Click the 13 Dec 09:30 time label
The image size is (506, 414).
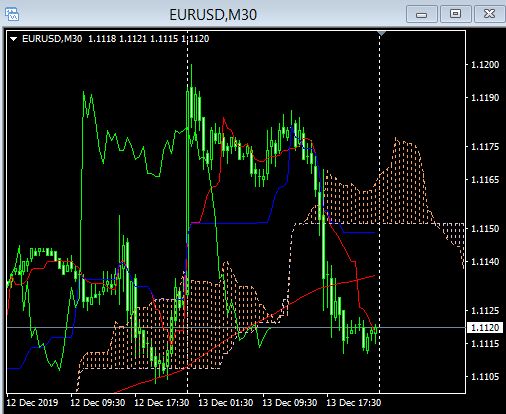[x=290, y=403]
